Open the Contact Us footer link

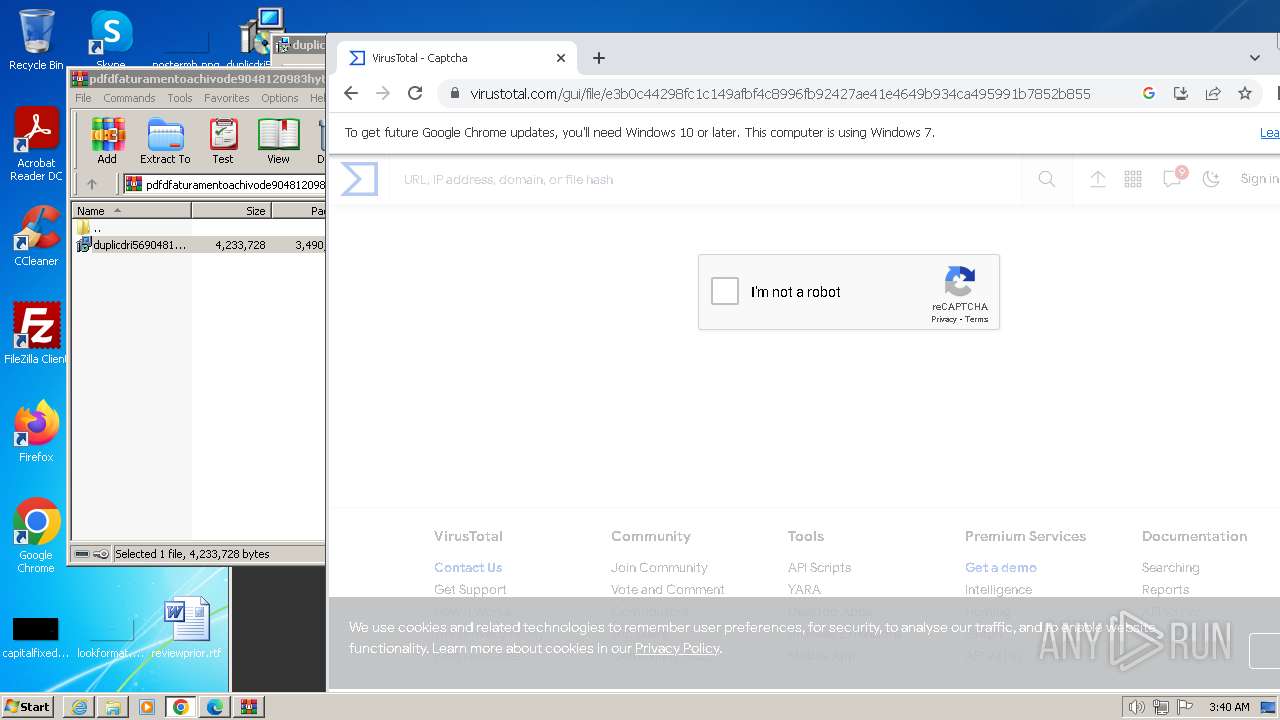(x=468, y=567)
